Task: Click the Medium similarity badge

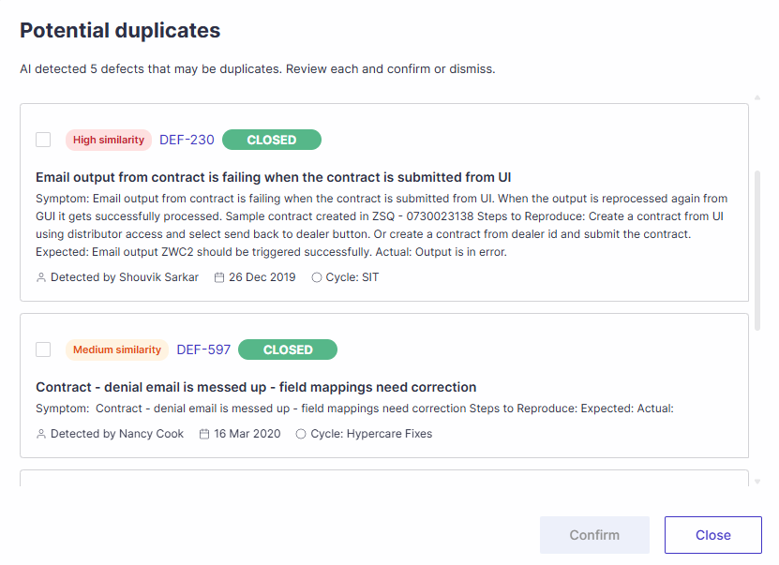Action: tap(117, 350)
